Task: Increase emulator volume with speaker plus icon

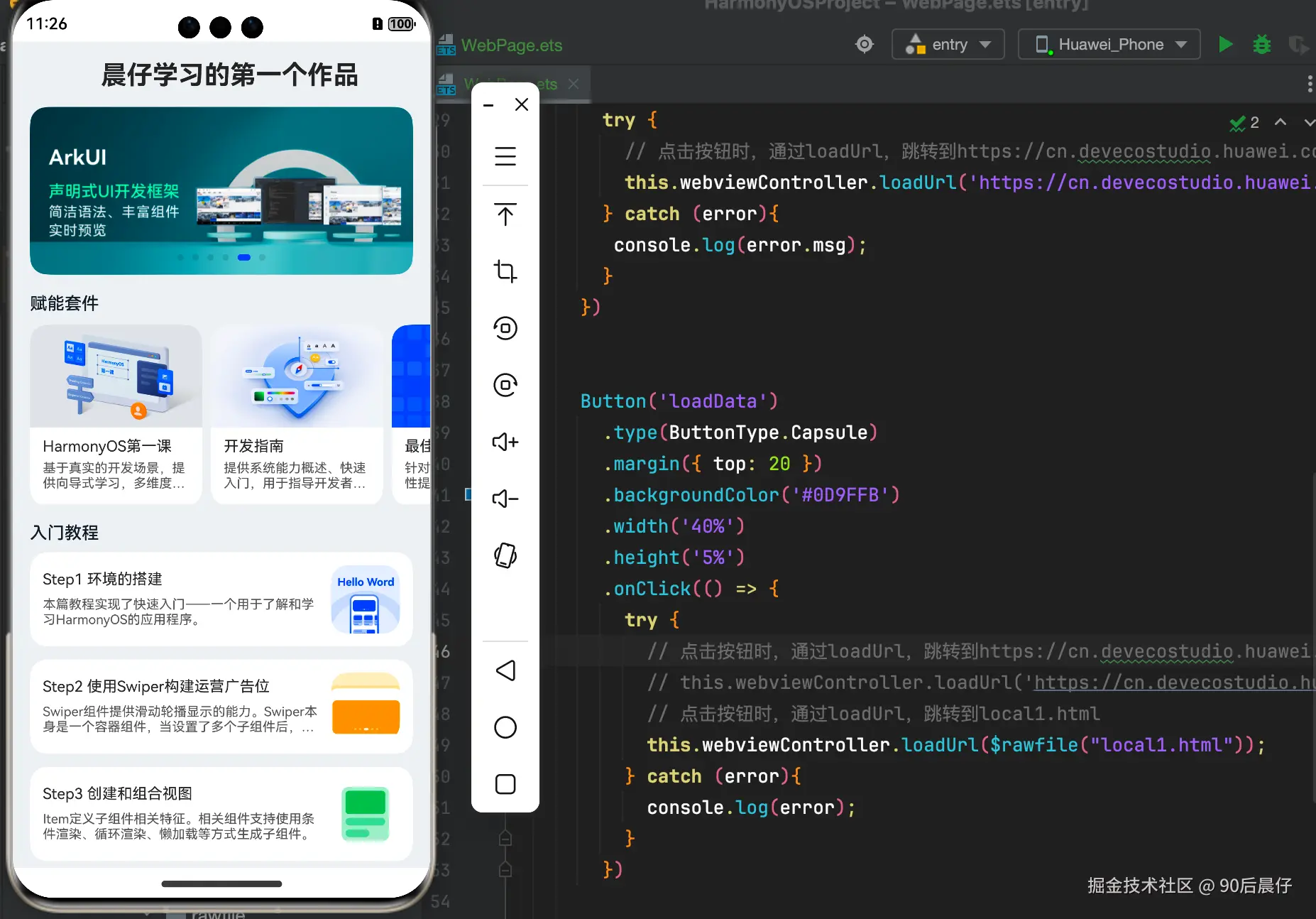Action: tap(505, 442)
